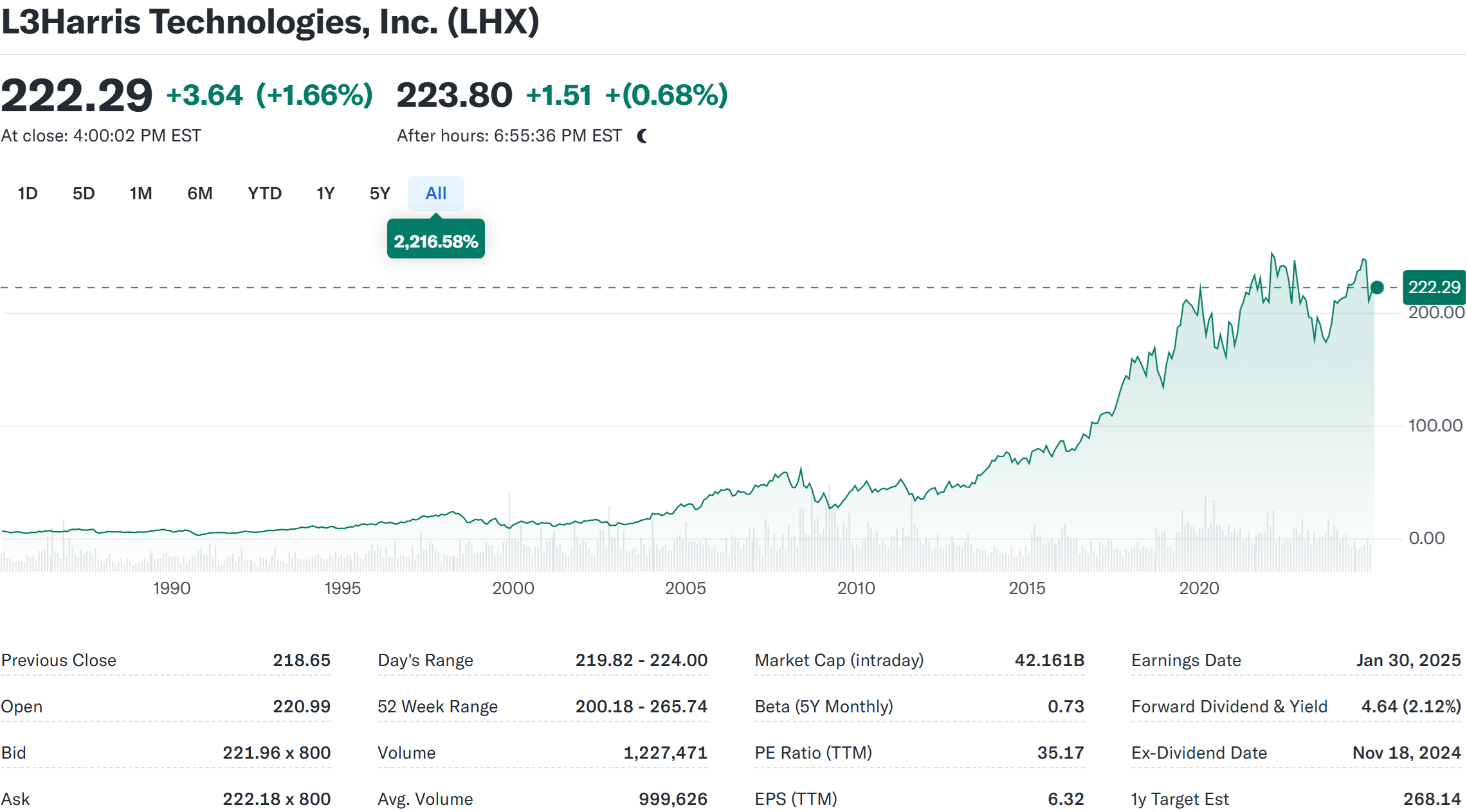Viewport: 1467px width, 812px height.
Task: Click the Avg. Volume label
Action: coord(425,799)
